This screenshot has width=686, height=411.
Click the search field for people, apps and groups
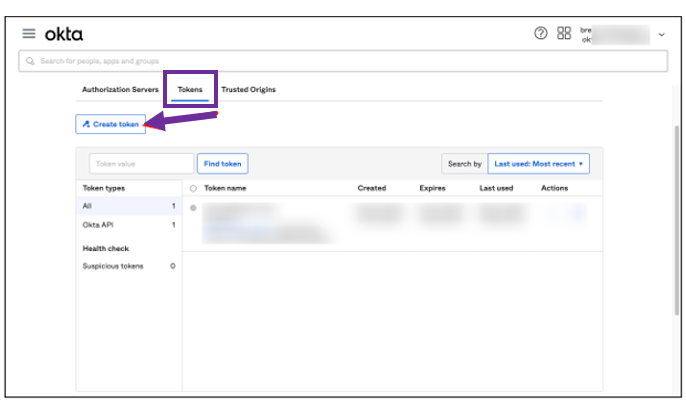tap(343, 61)
